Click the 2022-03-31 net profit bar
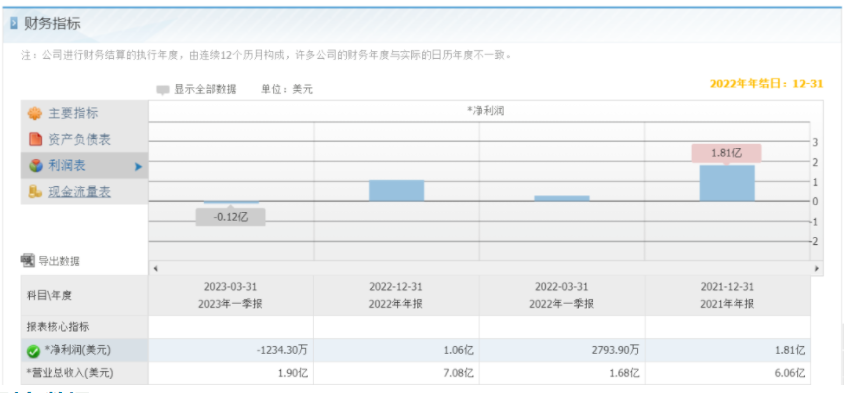The image size is (845, 393). pos(562,198)
